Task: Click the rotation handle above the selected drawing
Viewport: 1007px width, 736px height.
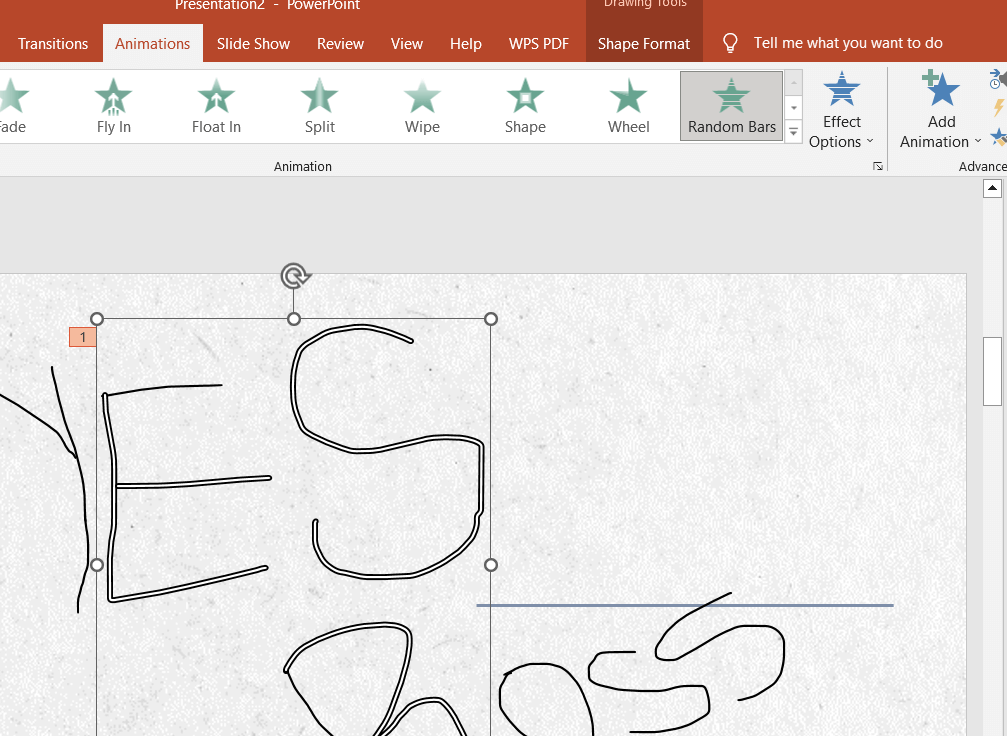Action: 294,276
